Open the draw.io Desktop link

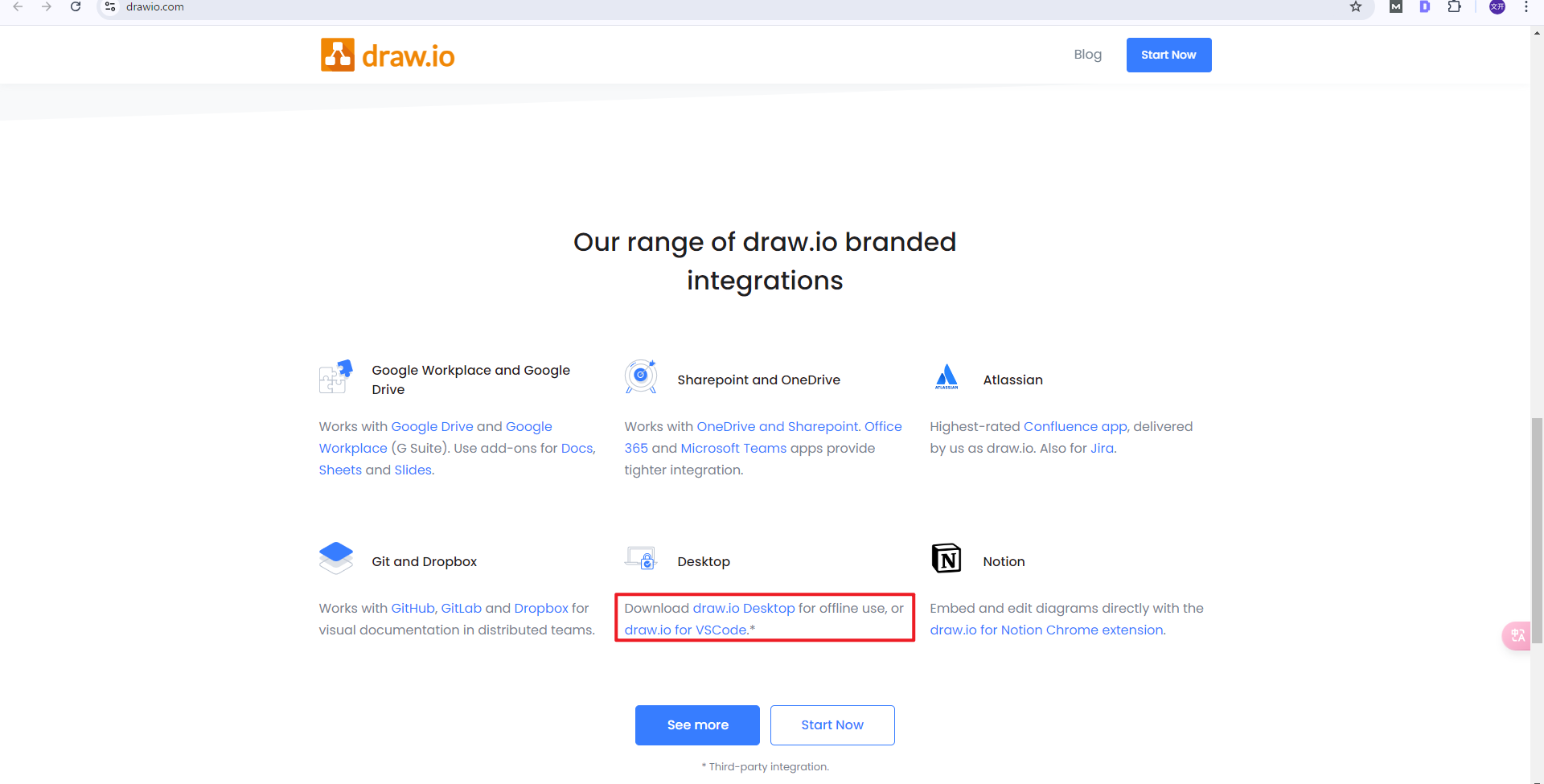coord(744,608)
